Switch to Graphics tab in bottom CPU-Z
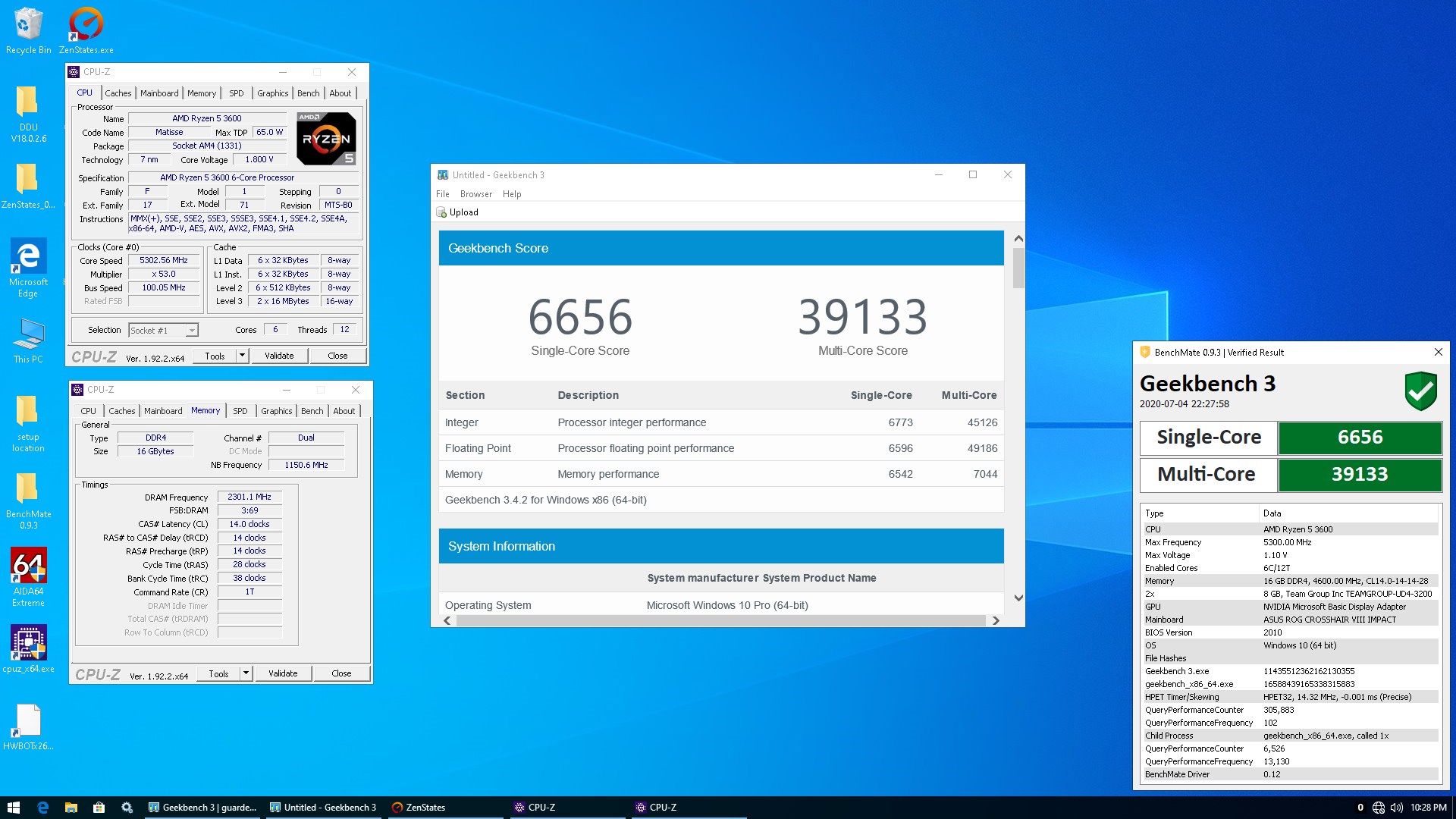The height and width of the screenshot is (819, 1456). pyautogui.click(x=277, y=411)
